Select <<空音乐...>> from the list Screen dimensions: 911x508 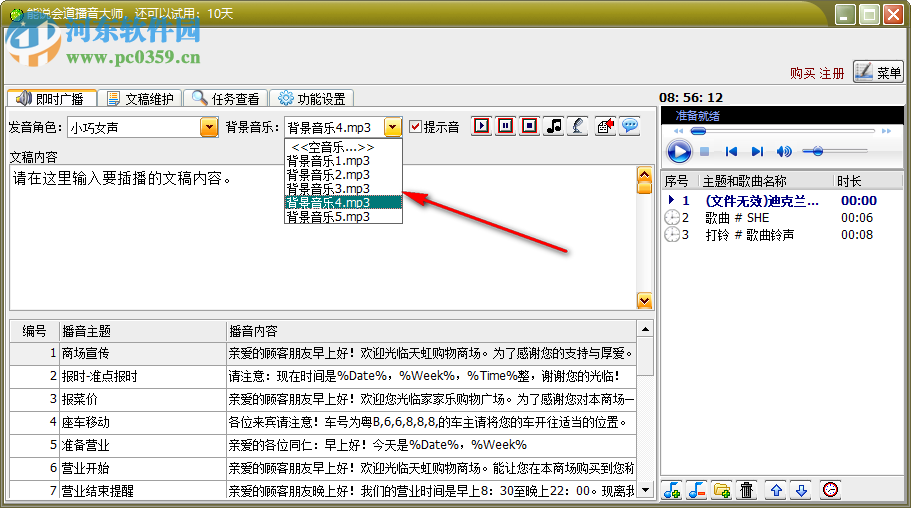343,147
